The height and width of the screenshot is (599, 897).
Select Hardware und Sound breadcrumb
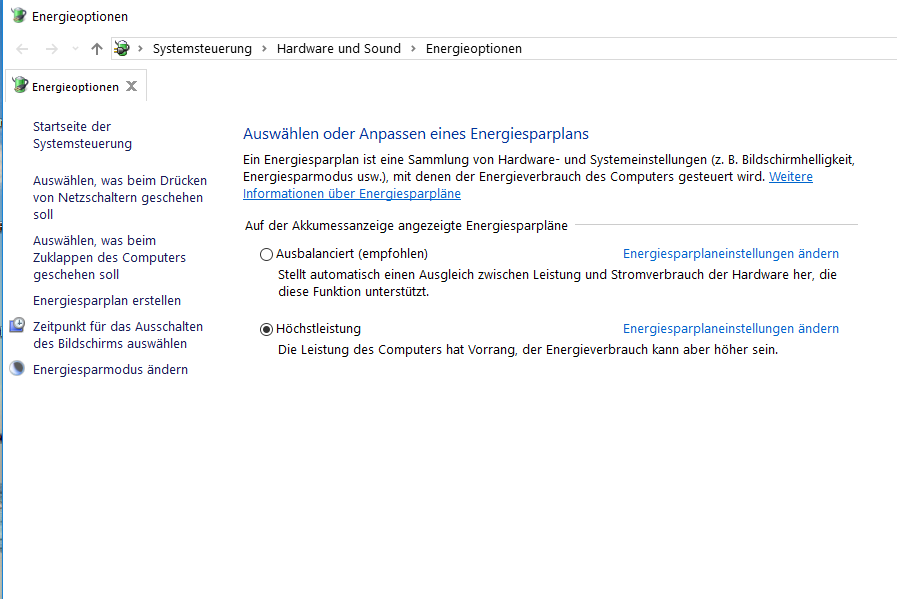[339, 49]
